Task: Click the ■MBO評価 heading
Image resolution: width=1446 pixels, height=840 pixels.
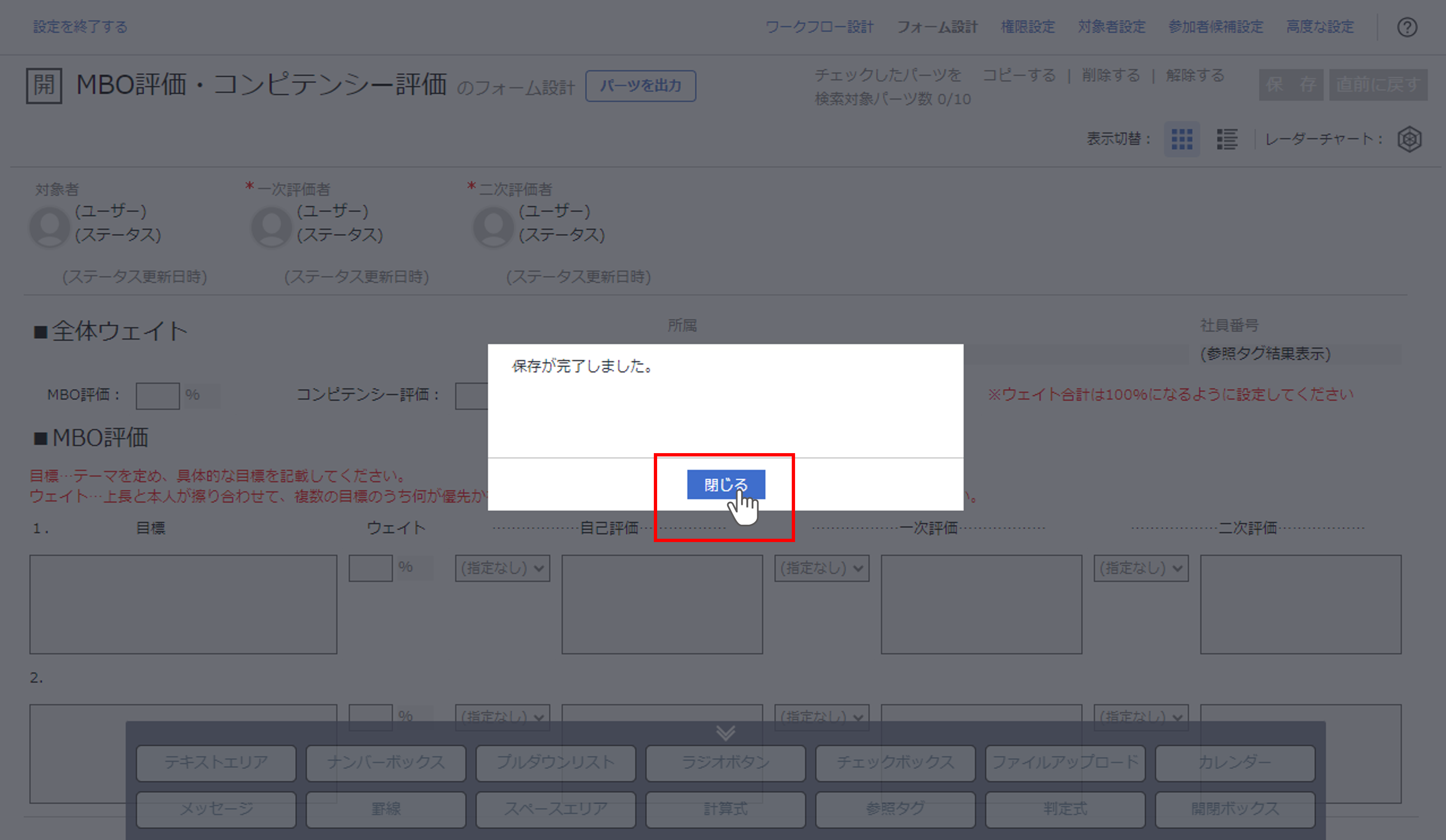Action: 91,438
